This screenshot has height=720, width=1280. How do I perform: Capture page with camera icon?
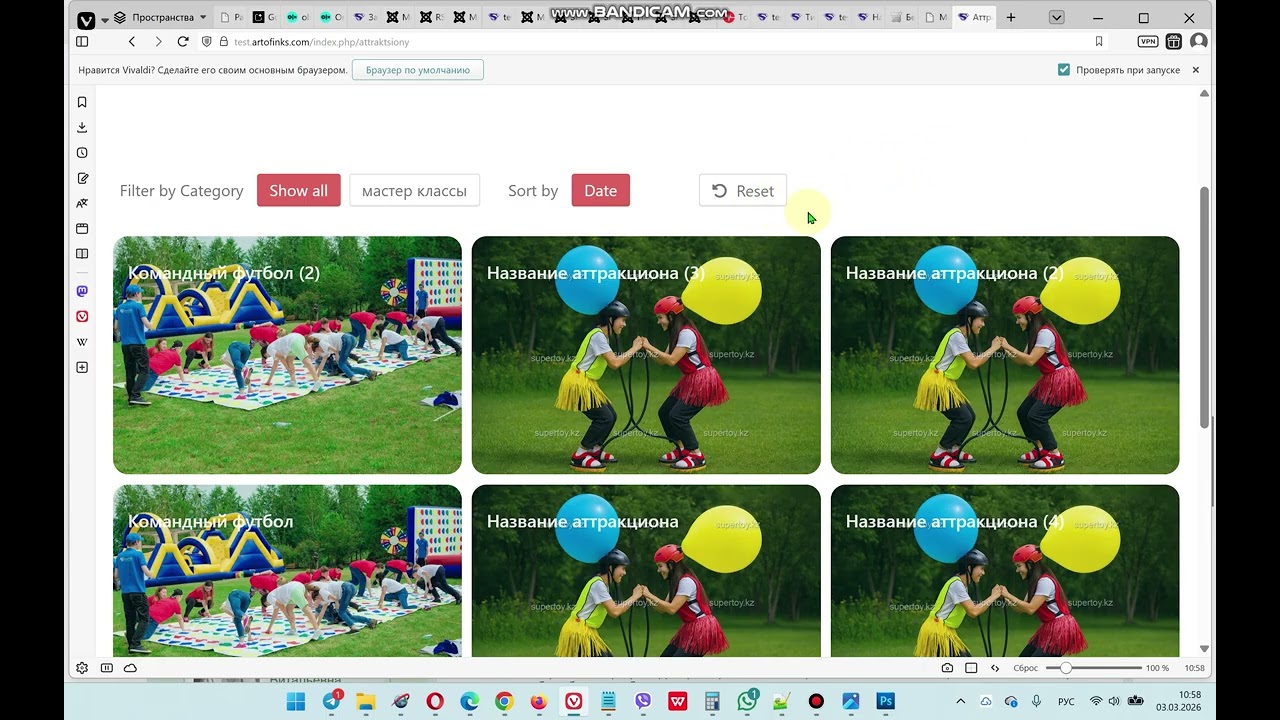coord(947,668)
